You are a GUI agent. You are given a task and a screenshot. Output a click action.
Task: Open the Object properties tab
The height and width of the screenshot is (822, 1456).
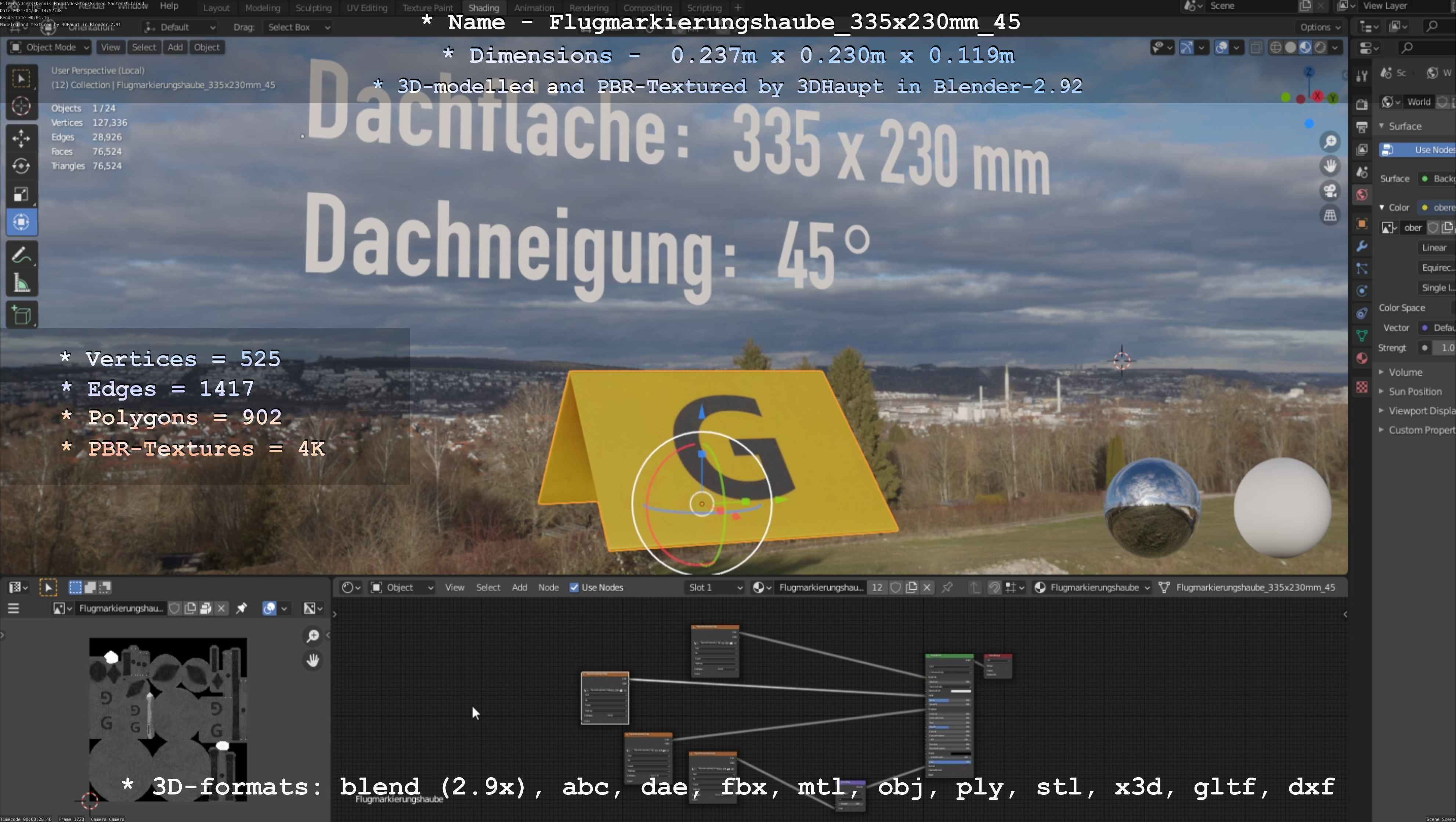coord(1362,224)
